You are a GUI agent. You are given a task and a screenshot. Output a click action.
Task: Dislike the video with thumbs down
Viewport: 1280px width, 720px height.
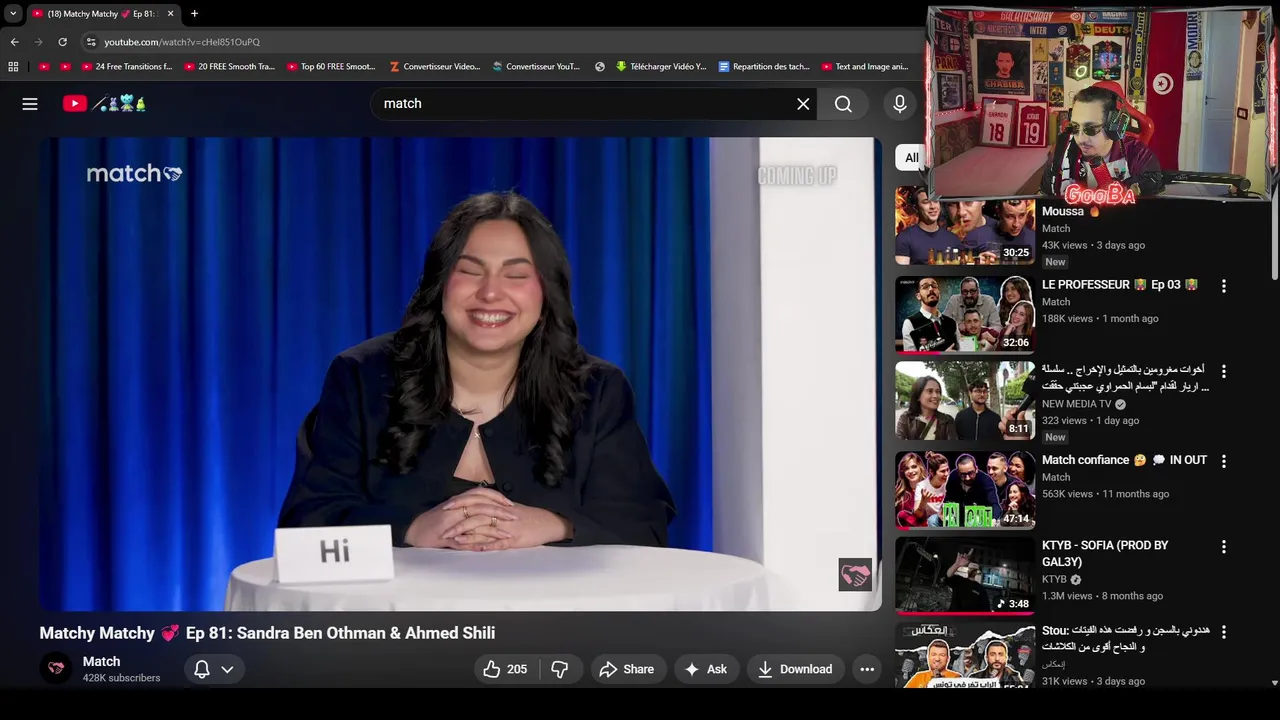pyautogui.click(x=560, y=669)
